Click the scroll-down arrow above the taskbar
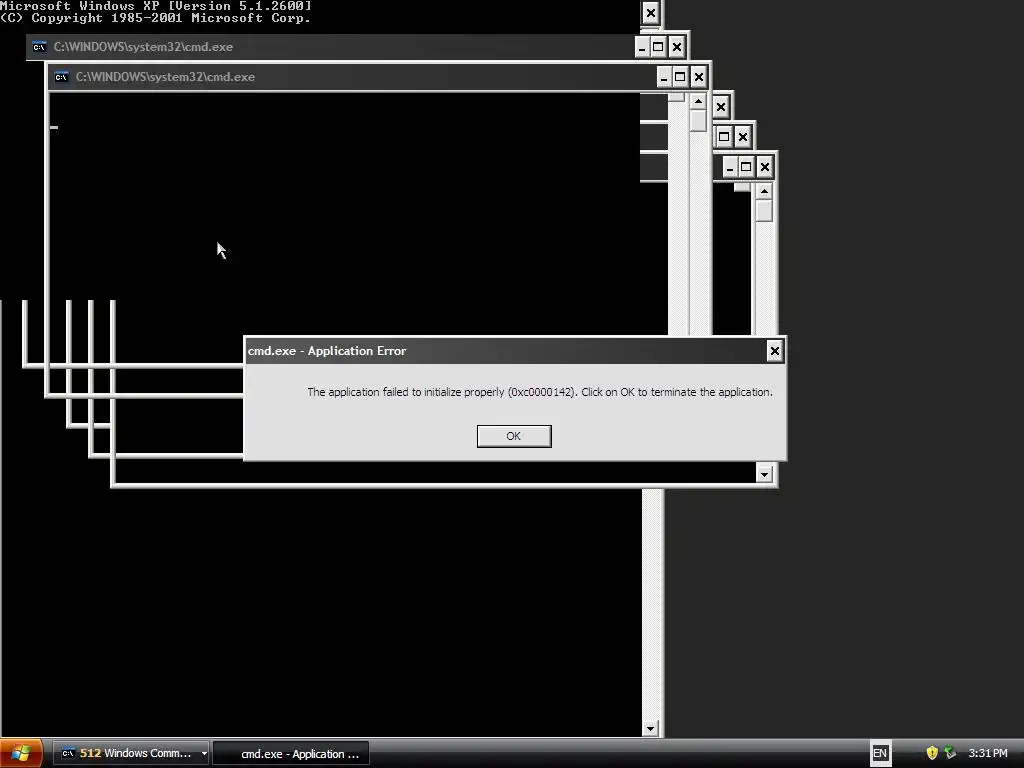 (x=650, y=728)
